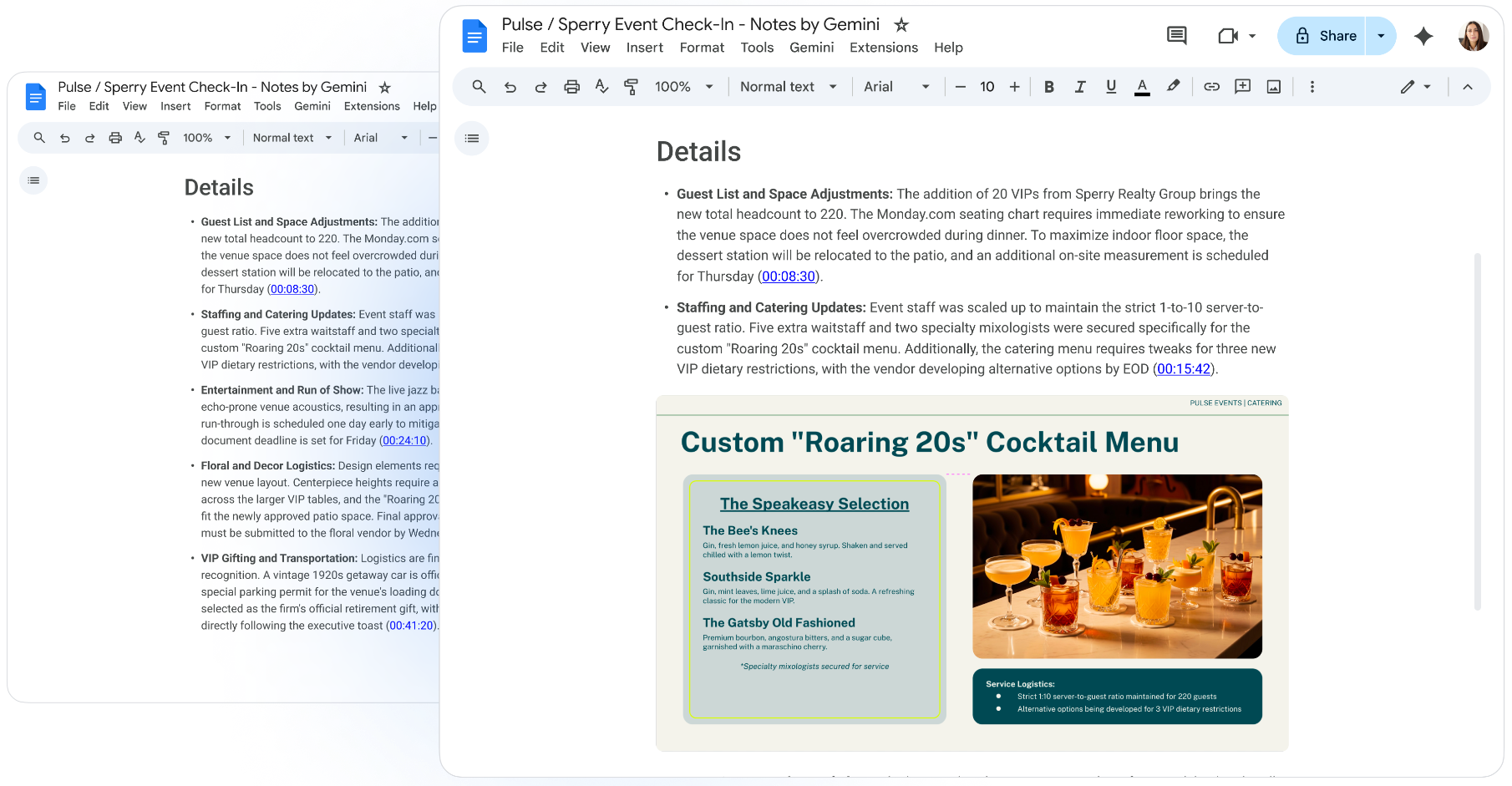Insert link using toolbar icon

tap(1211, 87)
